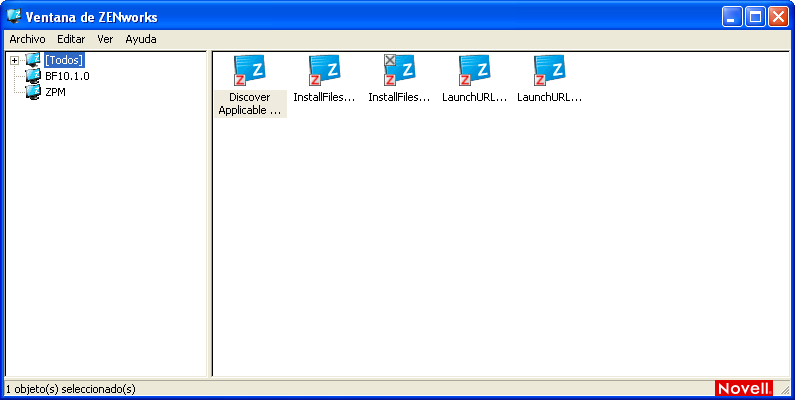Close the Ventana de ZENworks window
The height and width of the screenshot is (400, 795).
[778, 17]
